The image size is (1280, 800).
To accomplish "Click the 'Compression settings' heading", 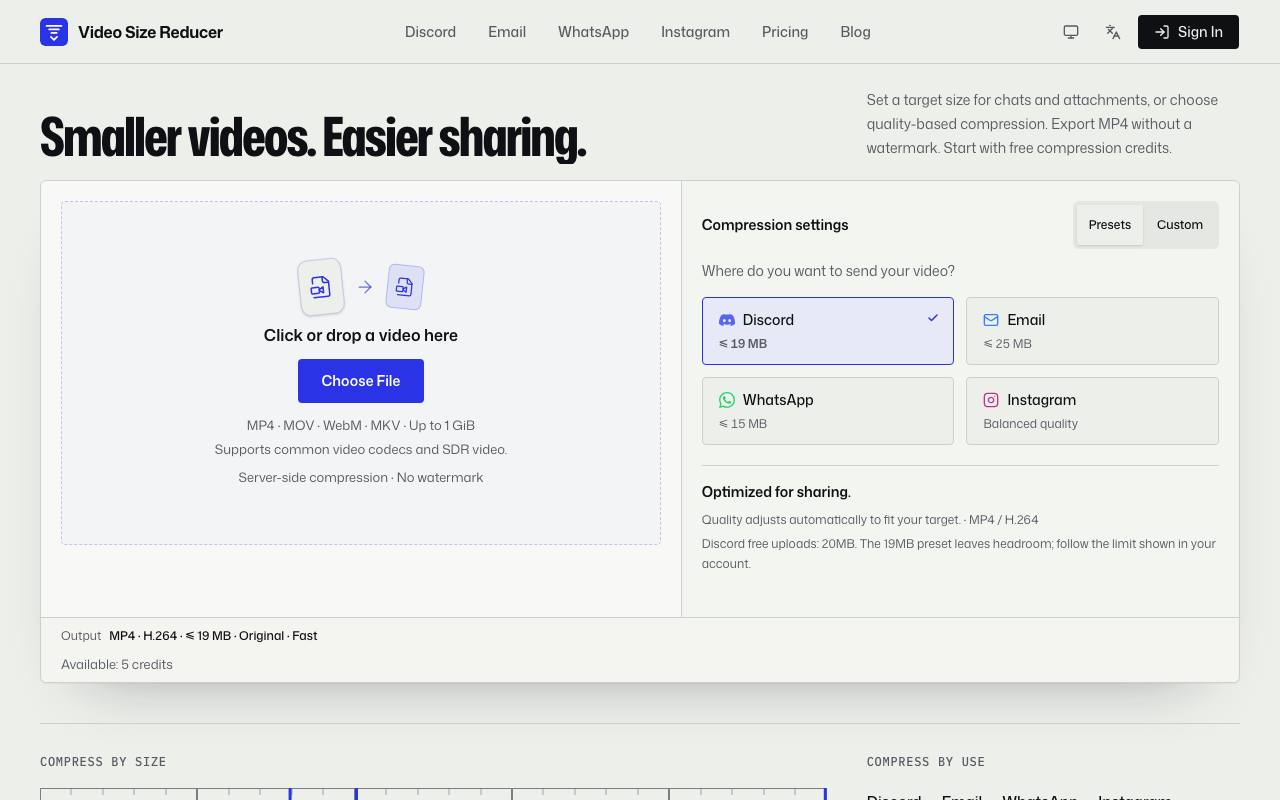I will [x=775, y=225].
